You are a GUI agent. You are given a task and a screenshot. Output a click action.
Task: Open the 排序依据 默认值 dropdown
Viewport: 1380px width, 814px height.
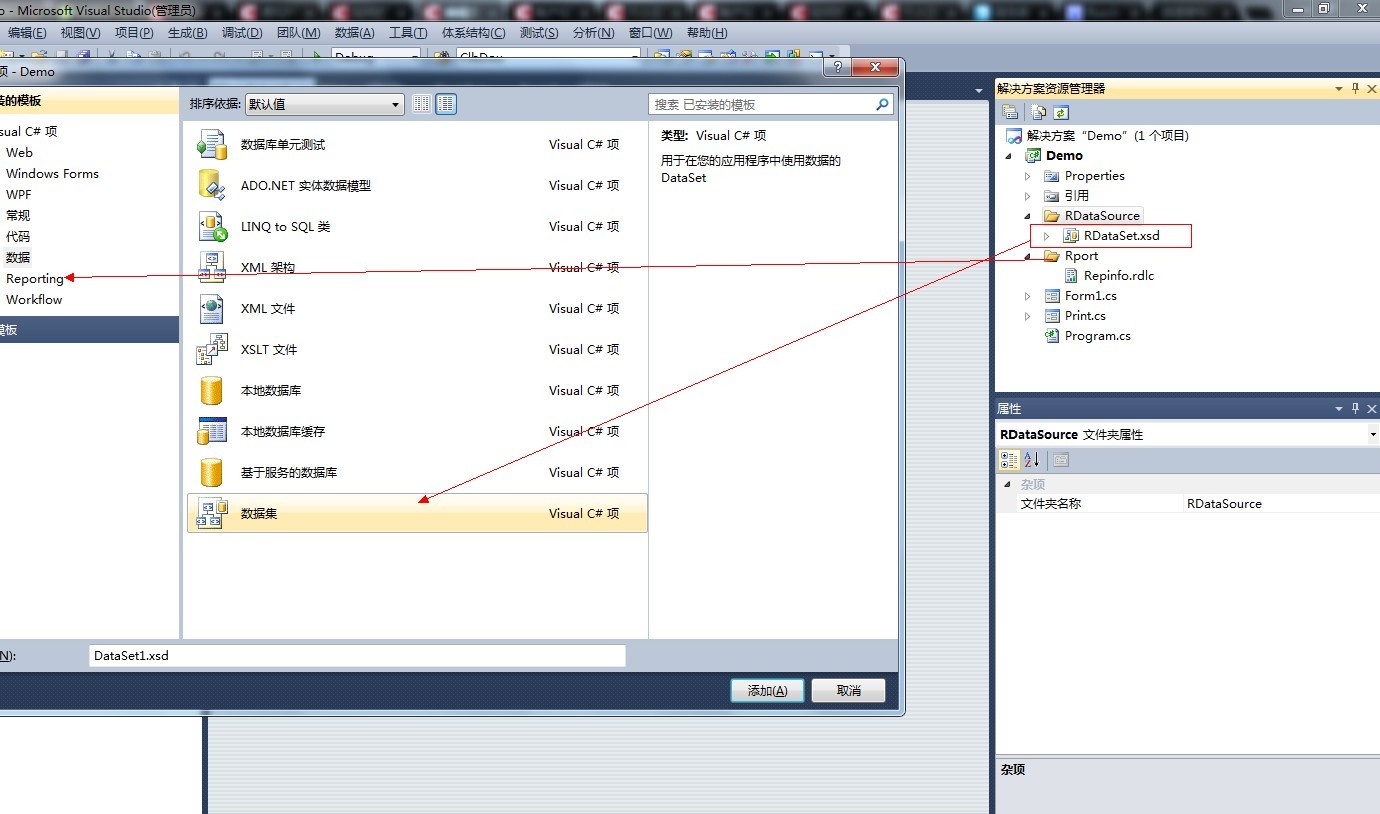(324, 104)
